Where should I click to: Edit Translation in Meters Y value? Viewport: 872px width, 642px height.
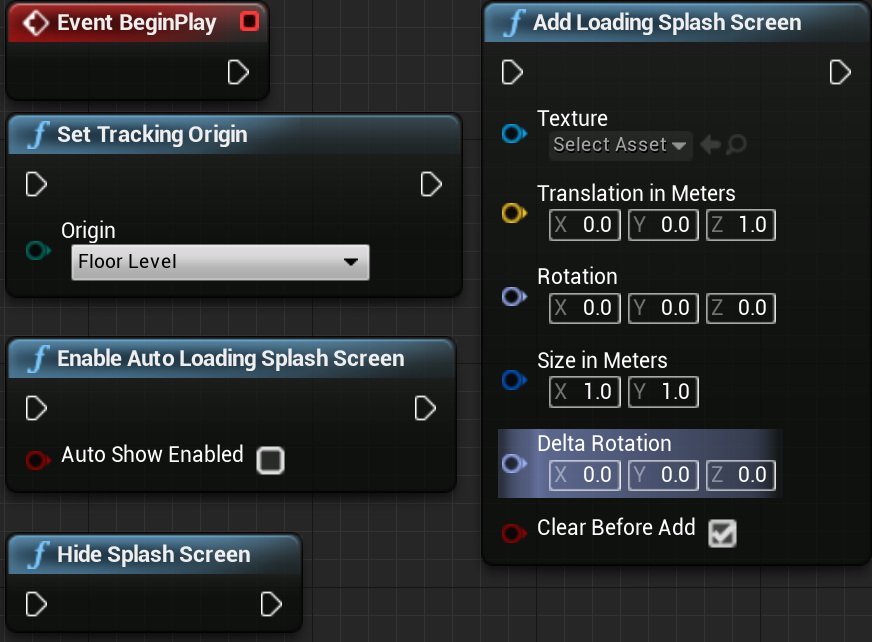663,225
